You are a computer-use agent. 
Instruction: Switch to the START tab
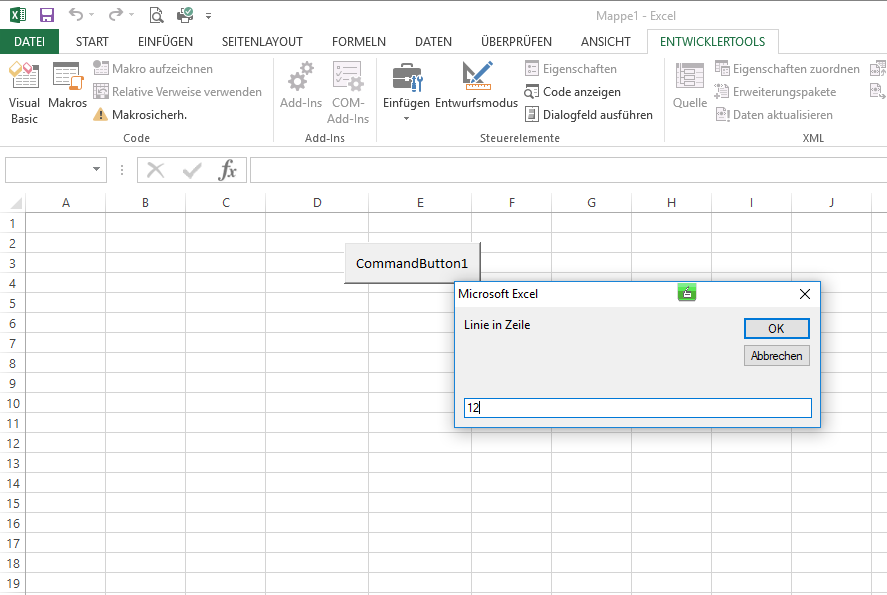(x=92, y=42)
